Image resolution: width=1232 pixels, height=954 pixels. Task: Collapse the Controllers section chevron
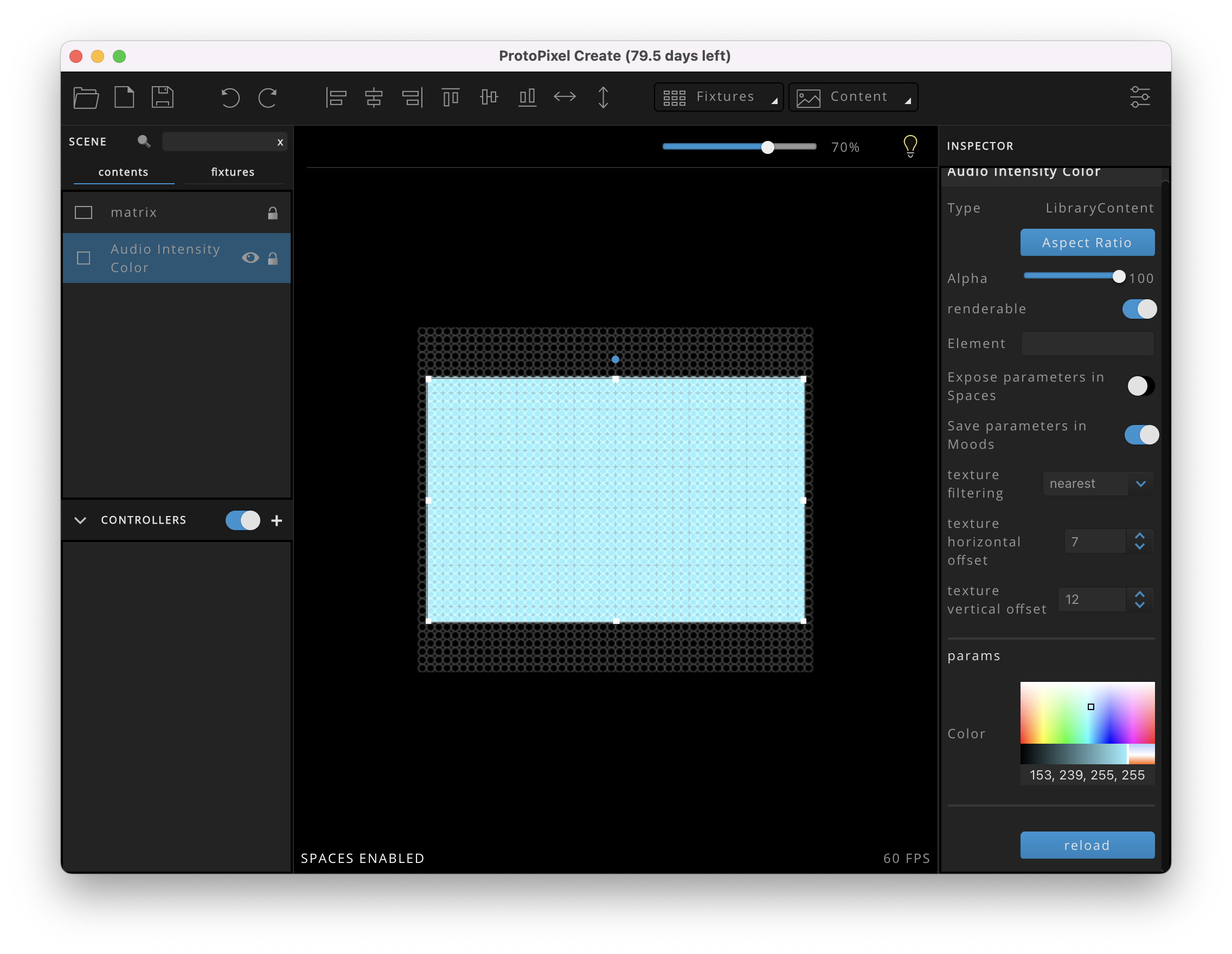tap(80, 520)
